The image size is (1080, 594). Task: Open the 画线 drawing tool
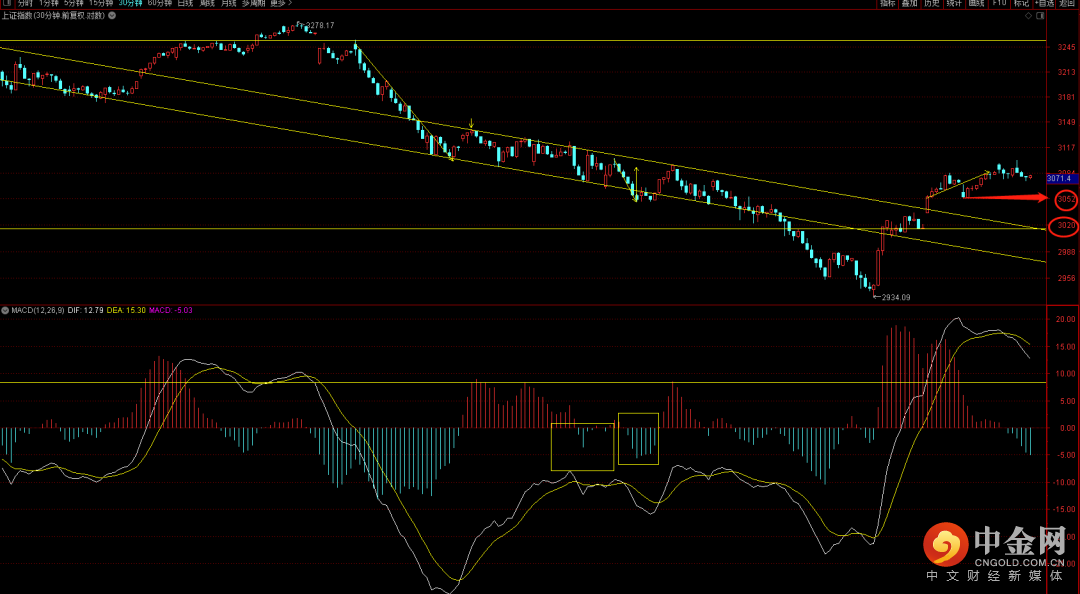[x=976, y=4]
